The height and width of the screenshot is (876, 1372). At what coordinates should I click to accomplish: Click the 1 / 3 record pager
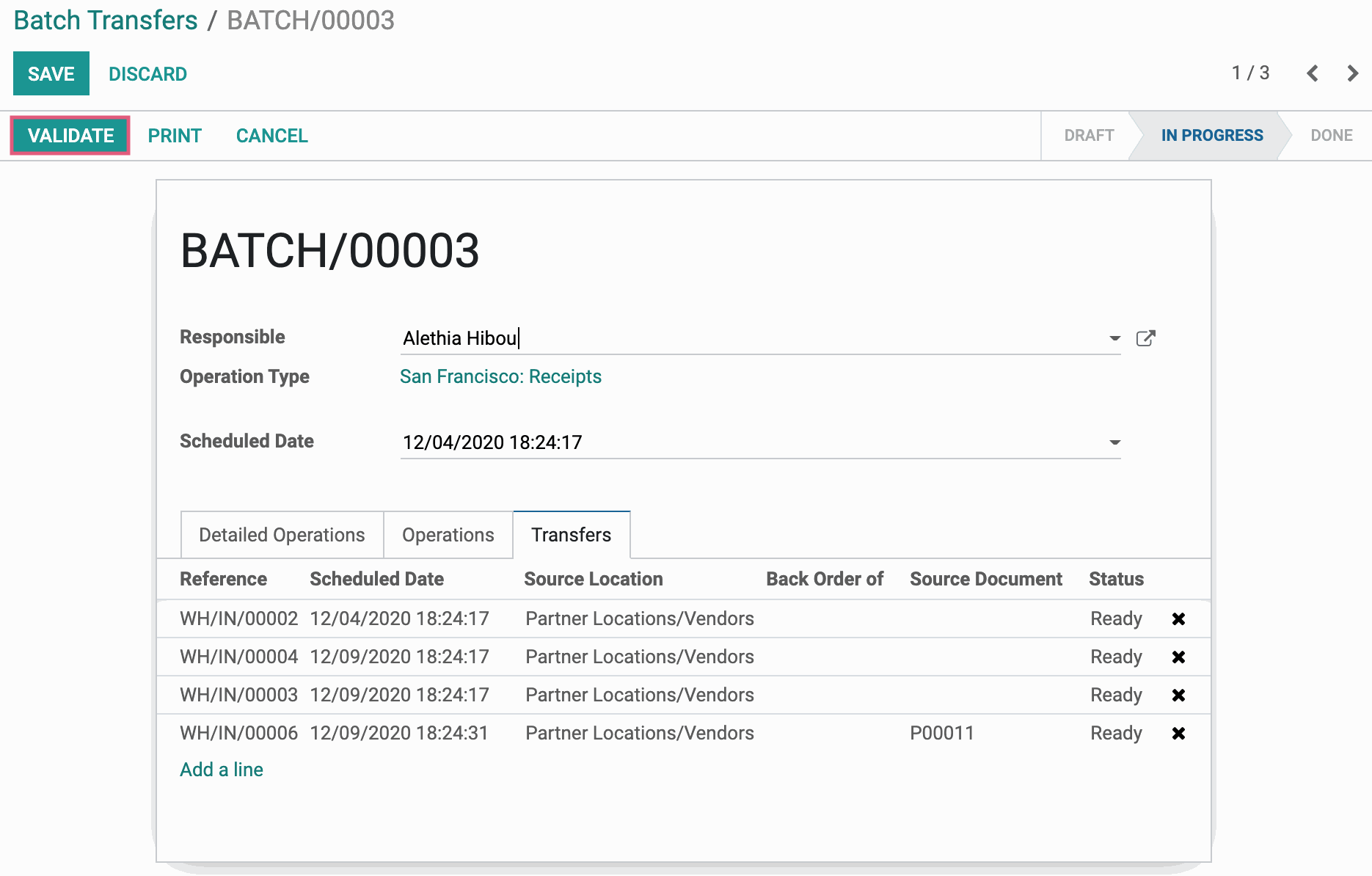pyautogui.click(x=1250, y=73)
